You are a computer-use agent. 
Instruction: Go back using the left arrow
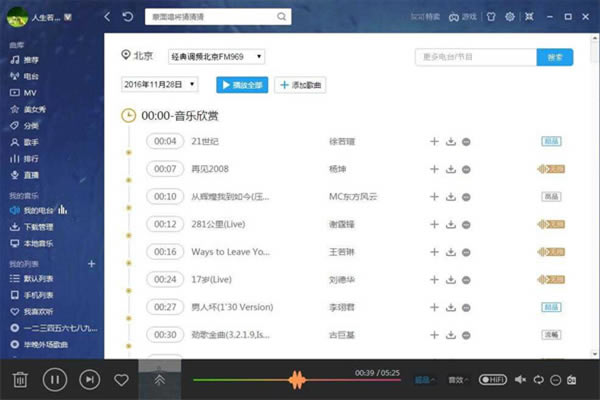pyautogui.click(x=107, y=17)
